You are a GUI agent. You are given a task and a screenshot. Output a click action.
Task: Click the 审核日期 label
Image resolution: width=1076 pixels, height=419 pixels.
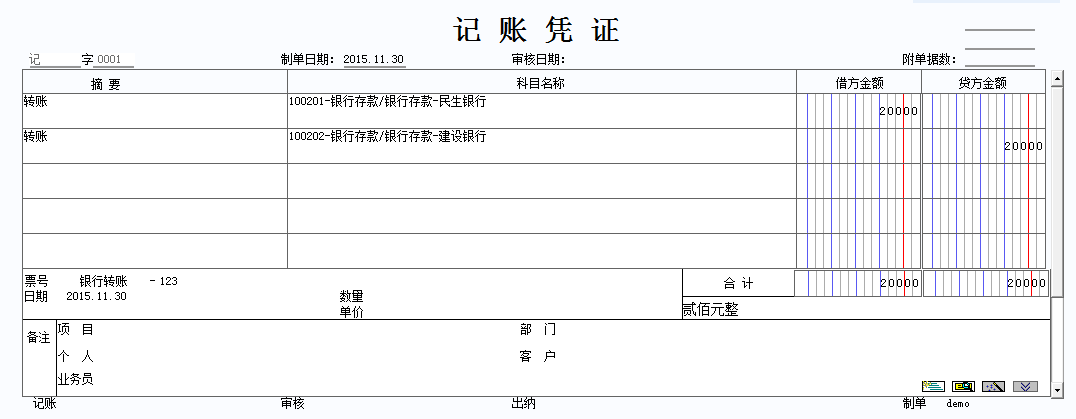coord(539,60)
